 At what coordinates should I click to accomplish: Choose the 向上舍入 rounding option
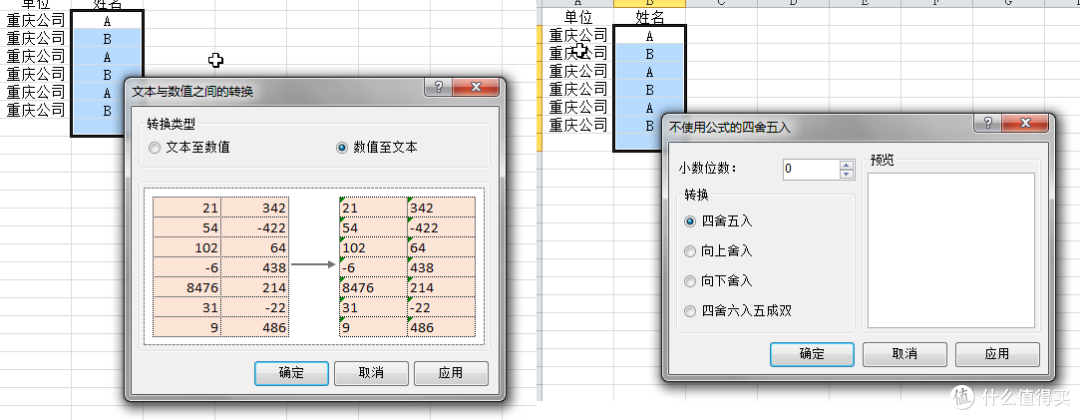[x=718, y=251]
